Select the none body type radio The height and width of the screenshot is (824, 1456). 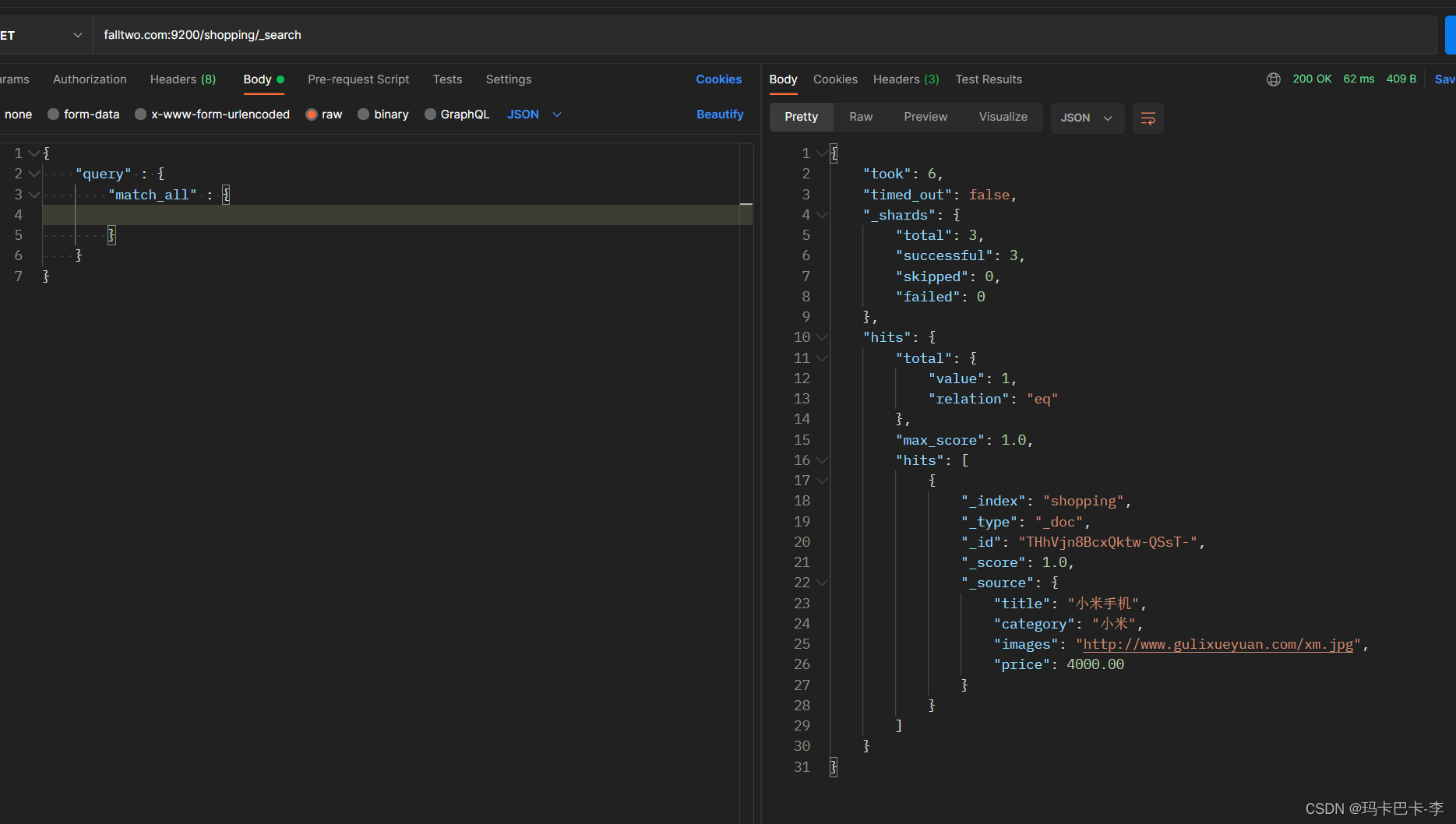tap(18, 114)
